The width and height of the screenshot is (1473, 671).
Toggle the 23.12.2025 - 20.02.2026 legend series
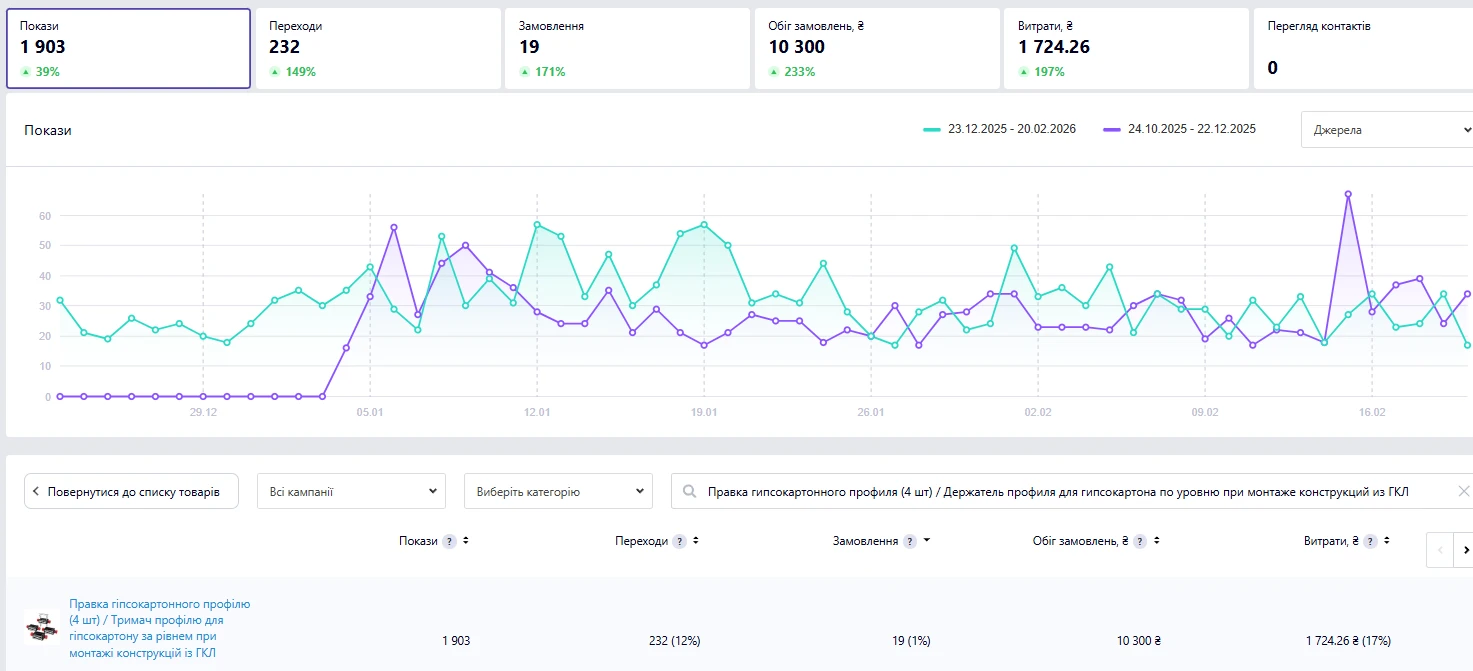(999, 129)
